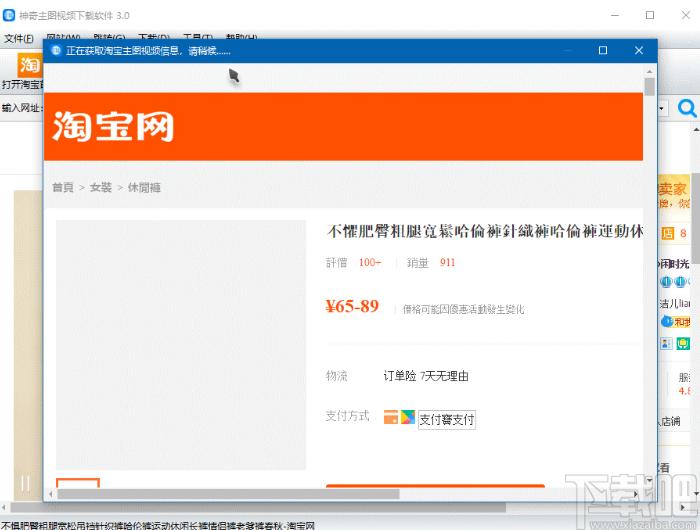Click the main window horizontal scrollbar left arrow

(x=4, y=507)
